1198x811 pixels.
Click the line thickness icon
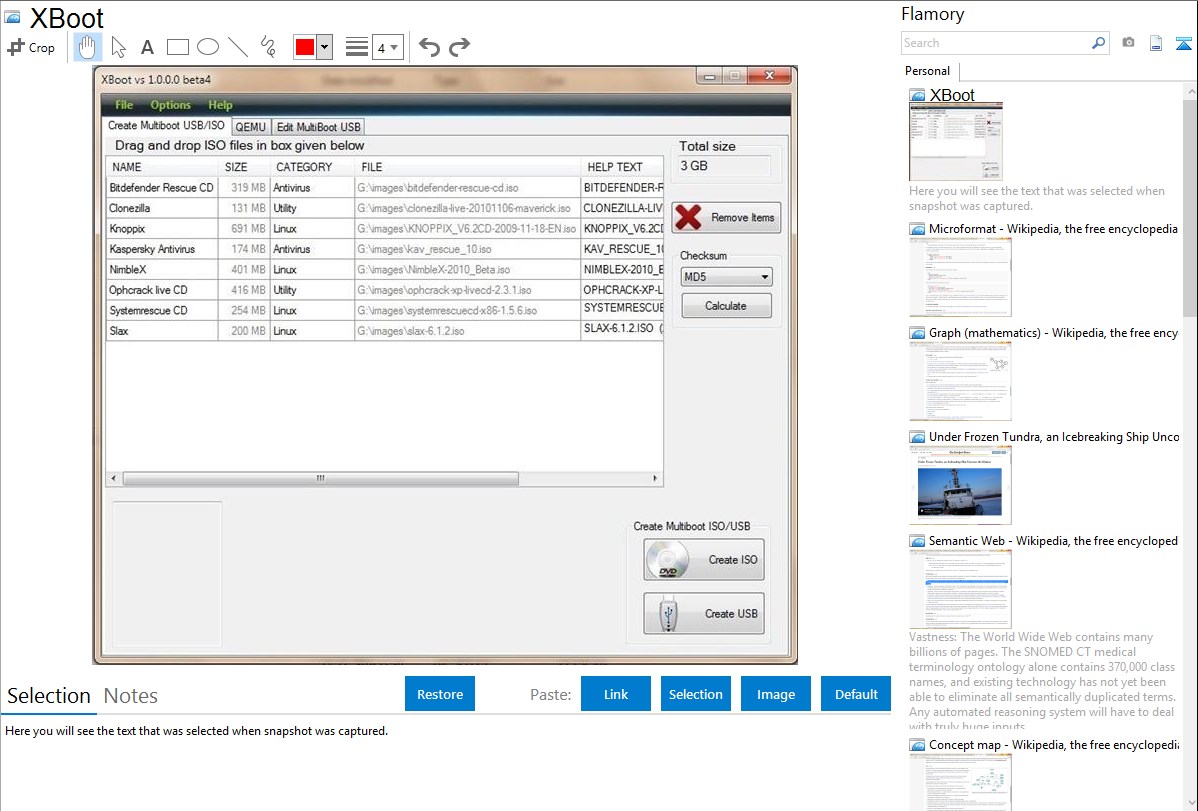point(356,47)
